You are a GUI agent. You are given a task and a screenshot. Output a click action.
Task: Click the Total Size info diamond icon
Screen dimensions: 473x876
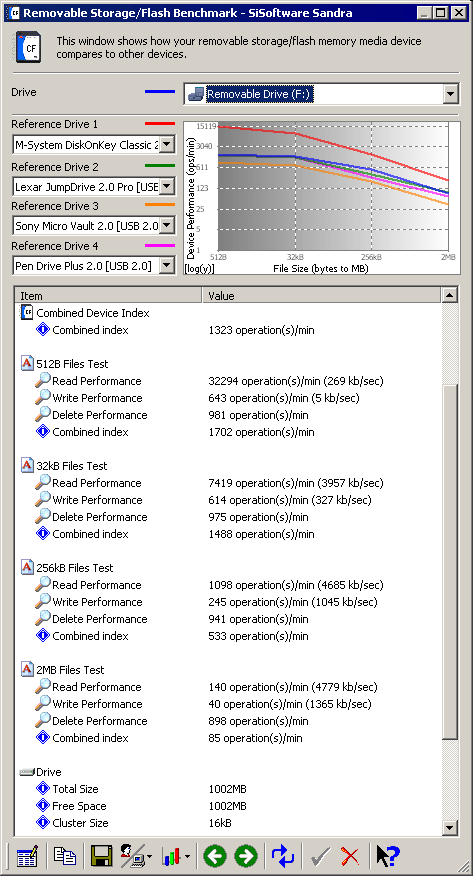pyautogui.click(x=43, y=788)
